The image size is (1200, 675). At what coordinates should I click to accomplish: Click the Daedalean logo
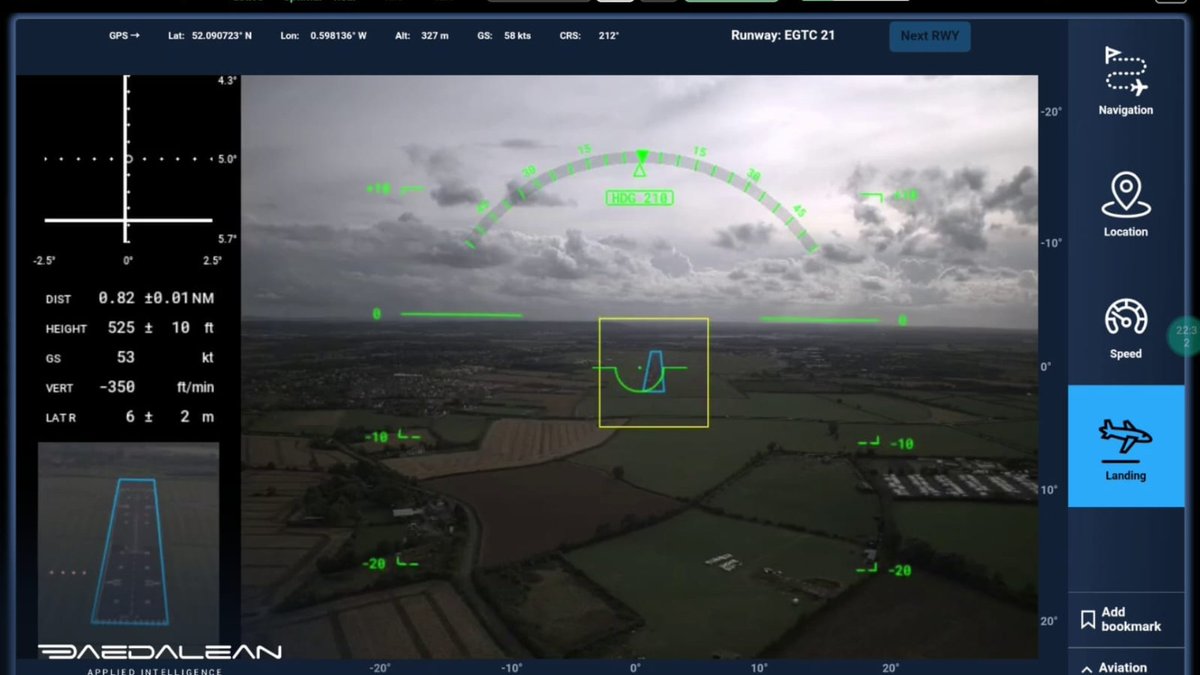click(x=160, y=657)
